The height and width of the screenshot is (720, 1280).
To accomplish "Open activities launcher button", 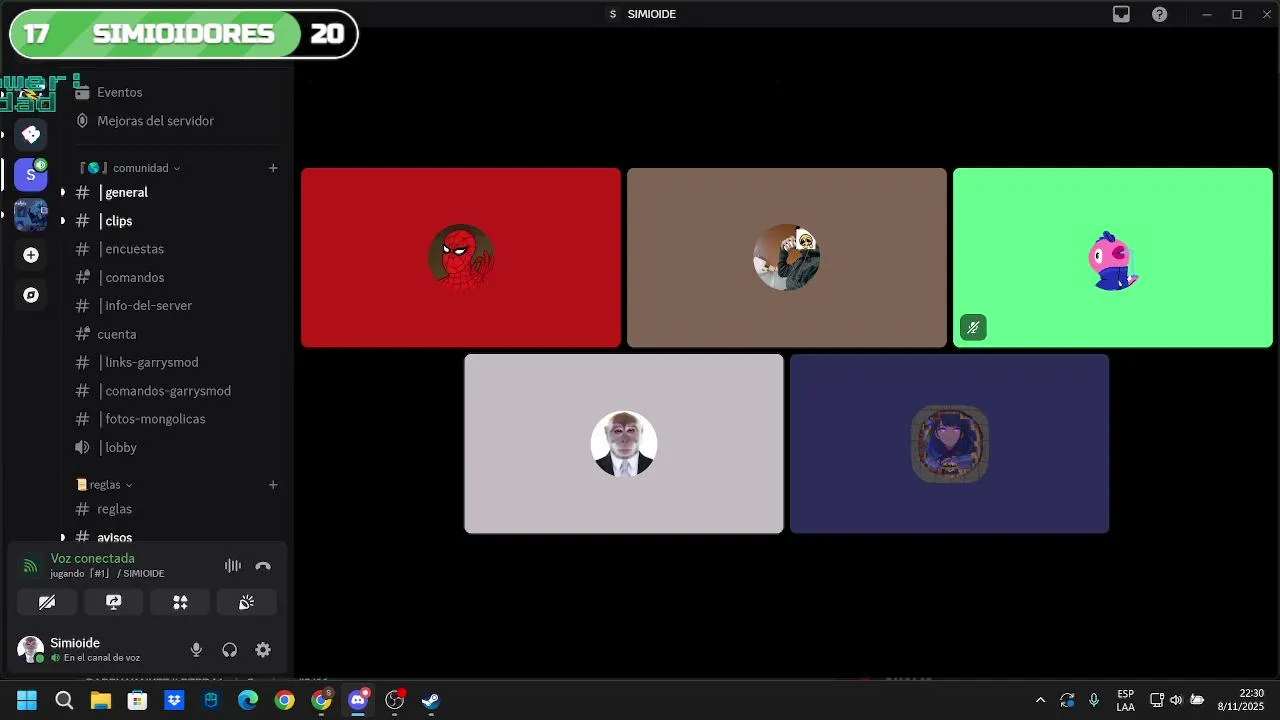I will tap(180, 602).
